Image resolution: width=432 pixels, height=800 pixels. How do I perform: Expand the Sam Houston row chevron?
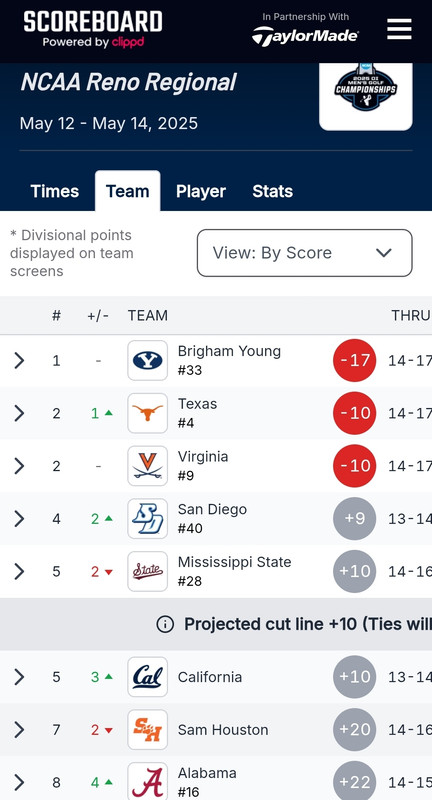coord(19,730)
